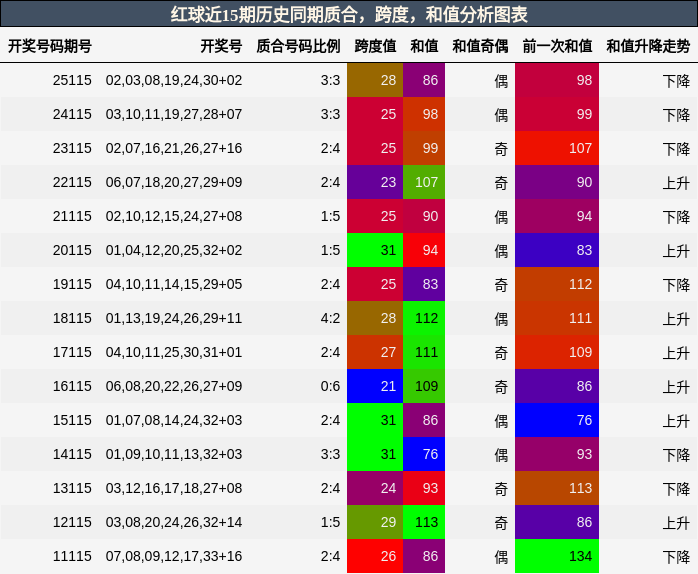Click the 0:6 ratio in row 16115

pyautogui.click(x=330, y=386)
